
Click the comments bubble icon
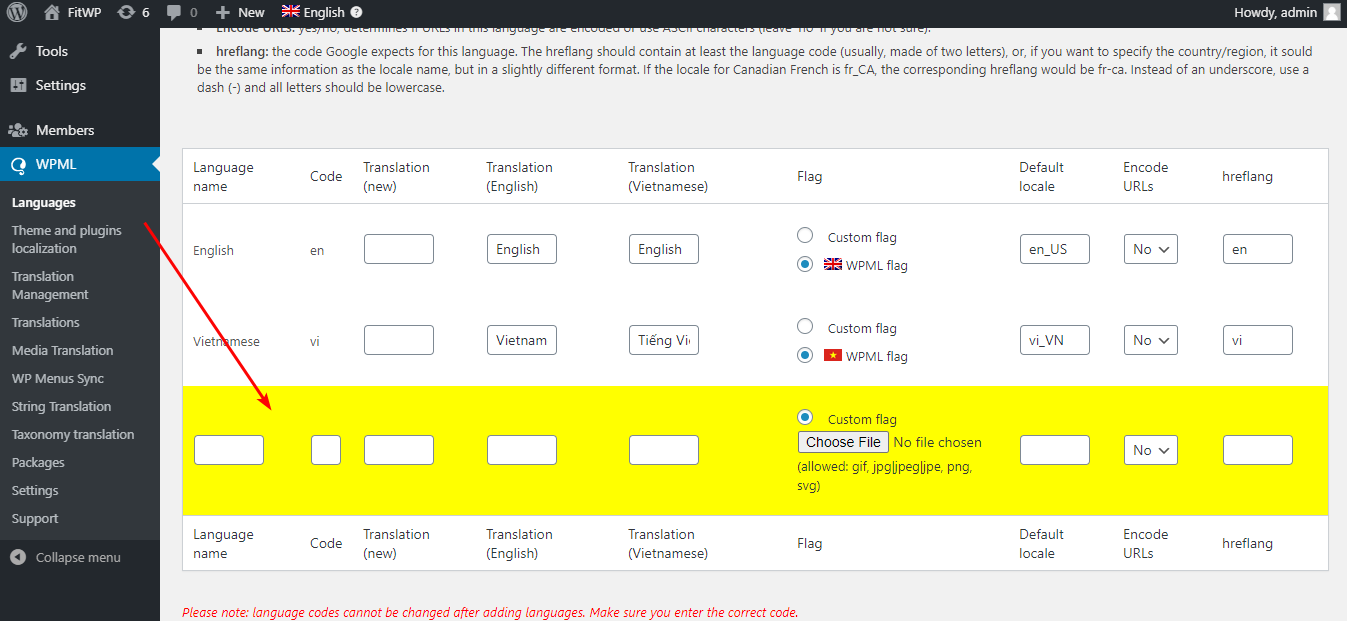coord(175,12)
